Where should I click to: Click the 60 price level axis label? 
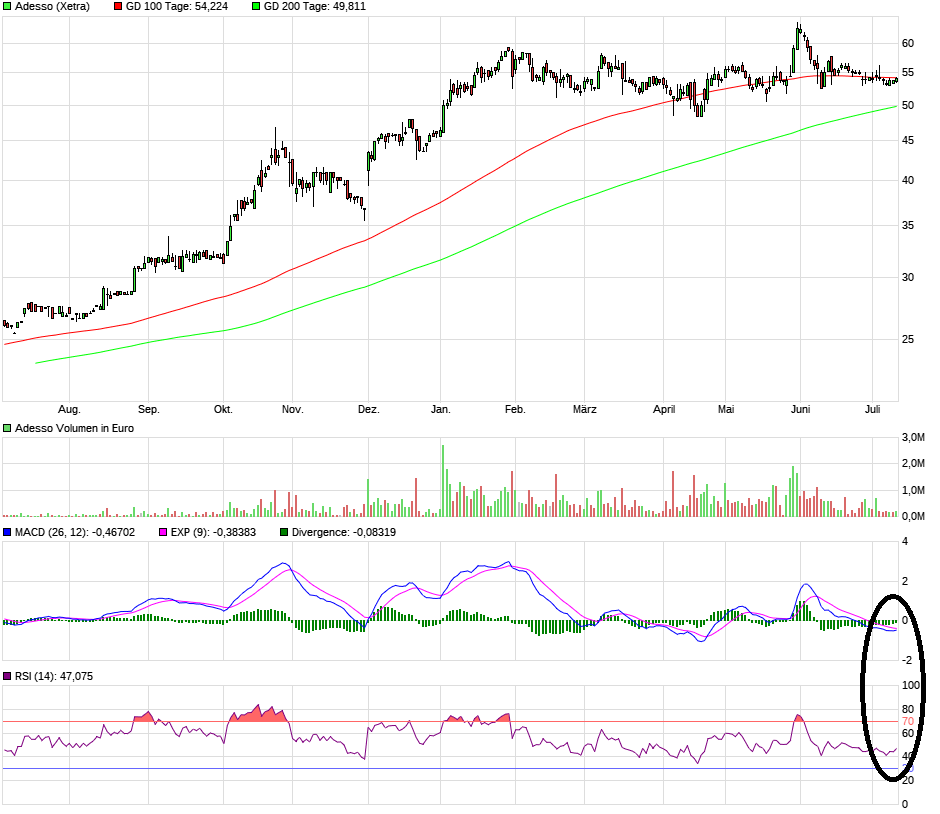pos(908,43)
